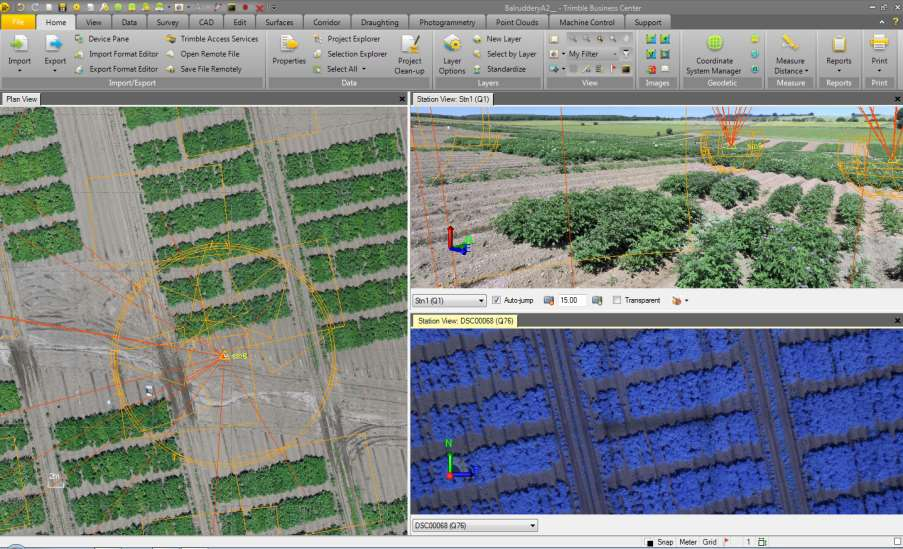Activate the Plan View tab

[x=21, y=99]
